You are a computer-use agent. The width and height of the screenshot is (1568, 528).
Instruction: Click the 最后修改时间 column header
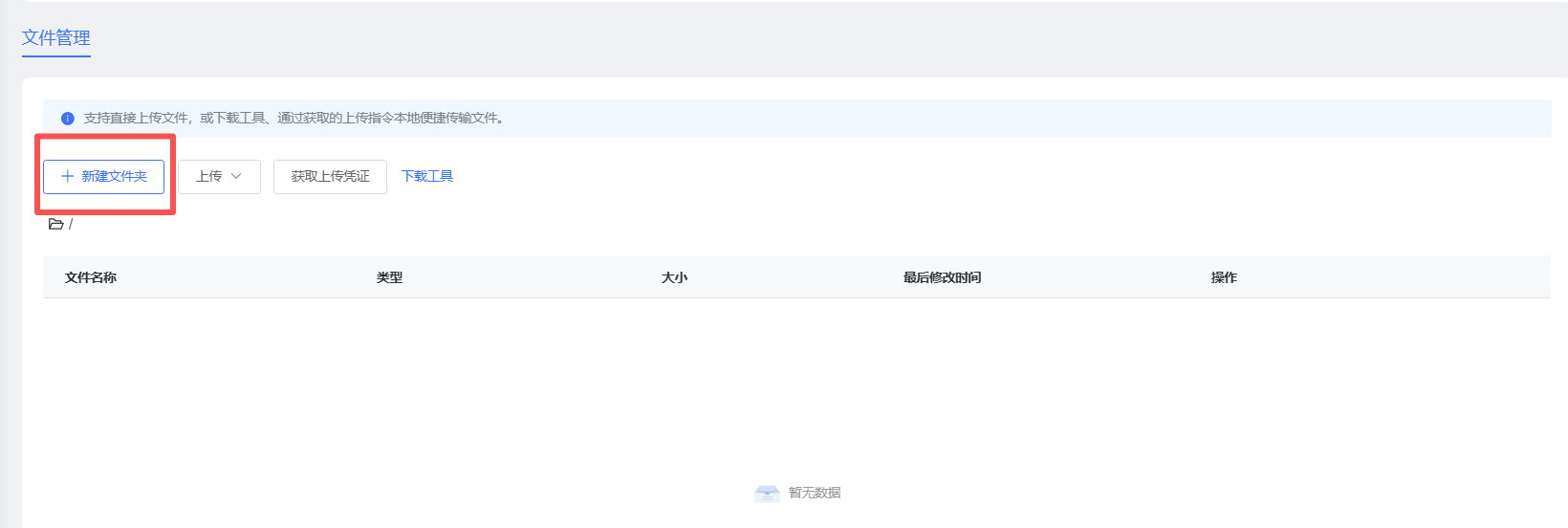[942, 277]
